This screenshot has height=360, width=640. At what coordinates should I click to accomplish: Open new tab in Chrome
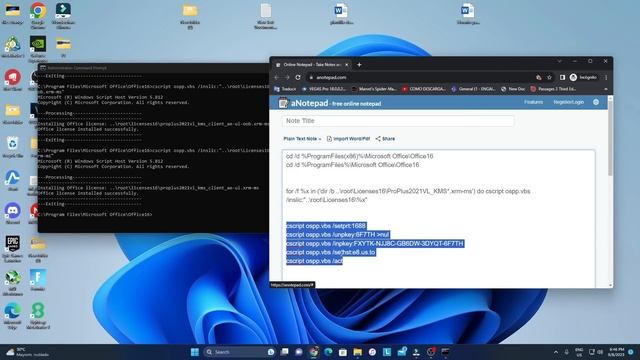pos(359,64)
